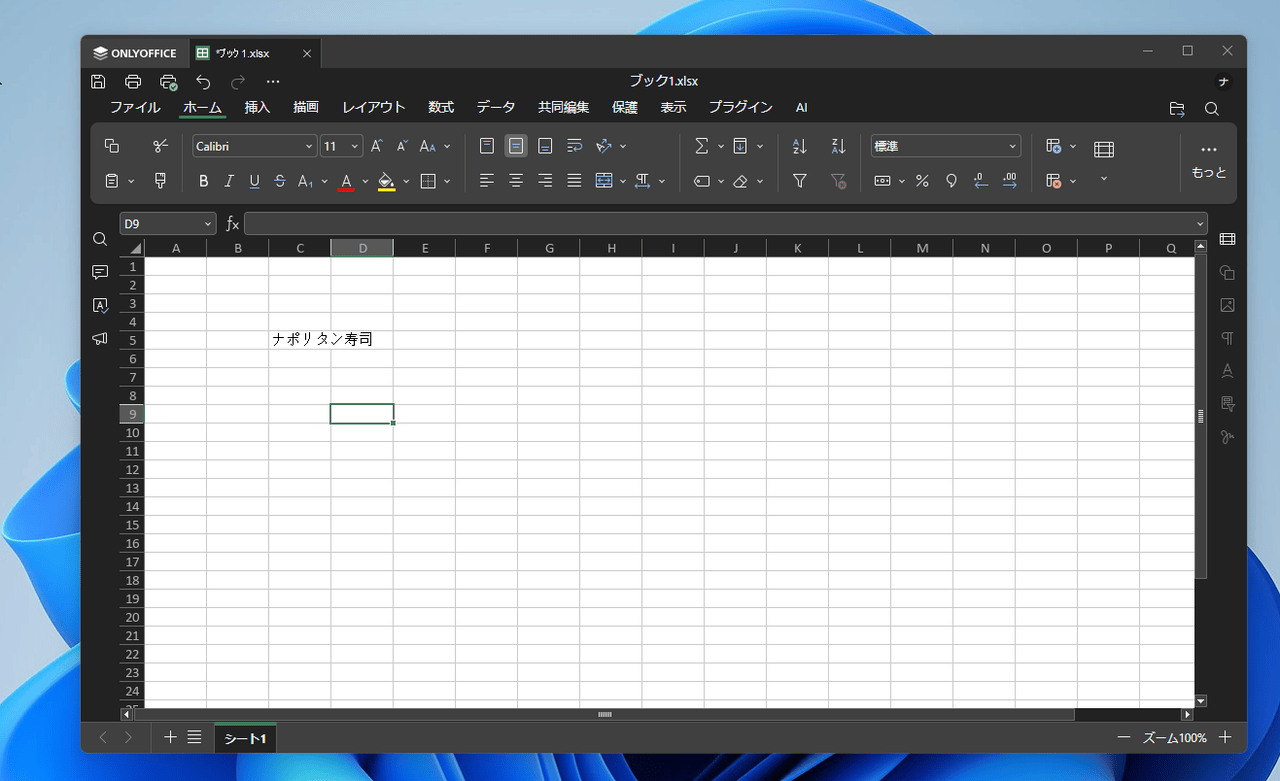Viewport: 1280px width, 781px height.
Task: Open the Spell checking panel in left sidebar
Action: pos(100,305)
